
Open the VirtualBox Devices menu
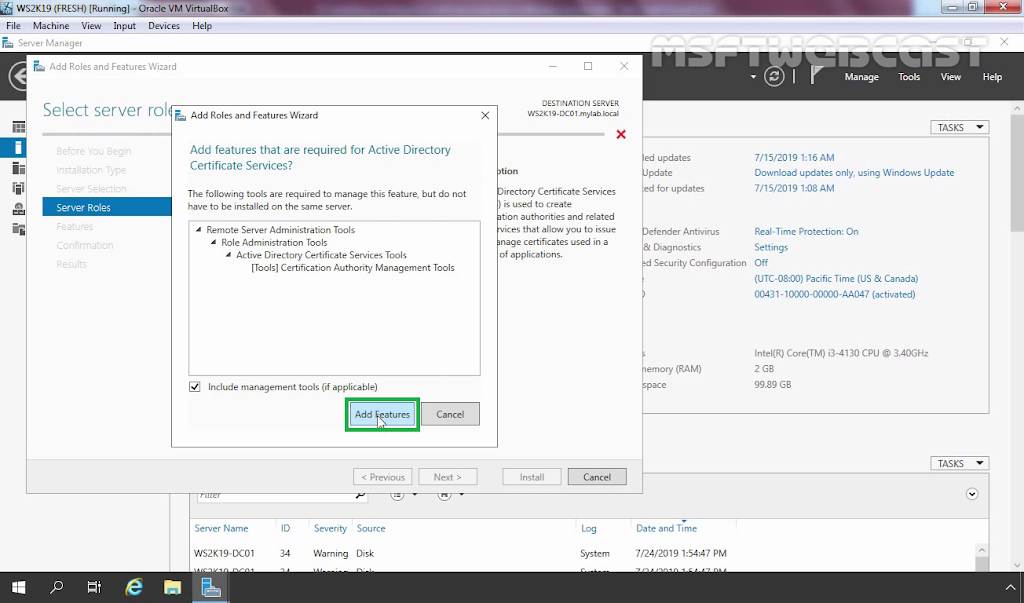click(x=164, y=25)
